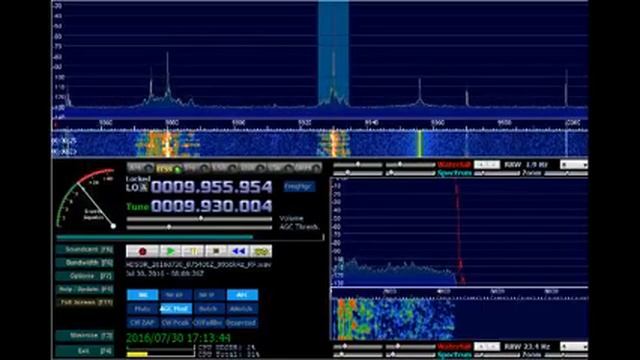
Task: Click the S-meter gauge
Action: click(87, 198)
